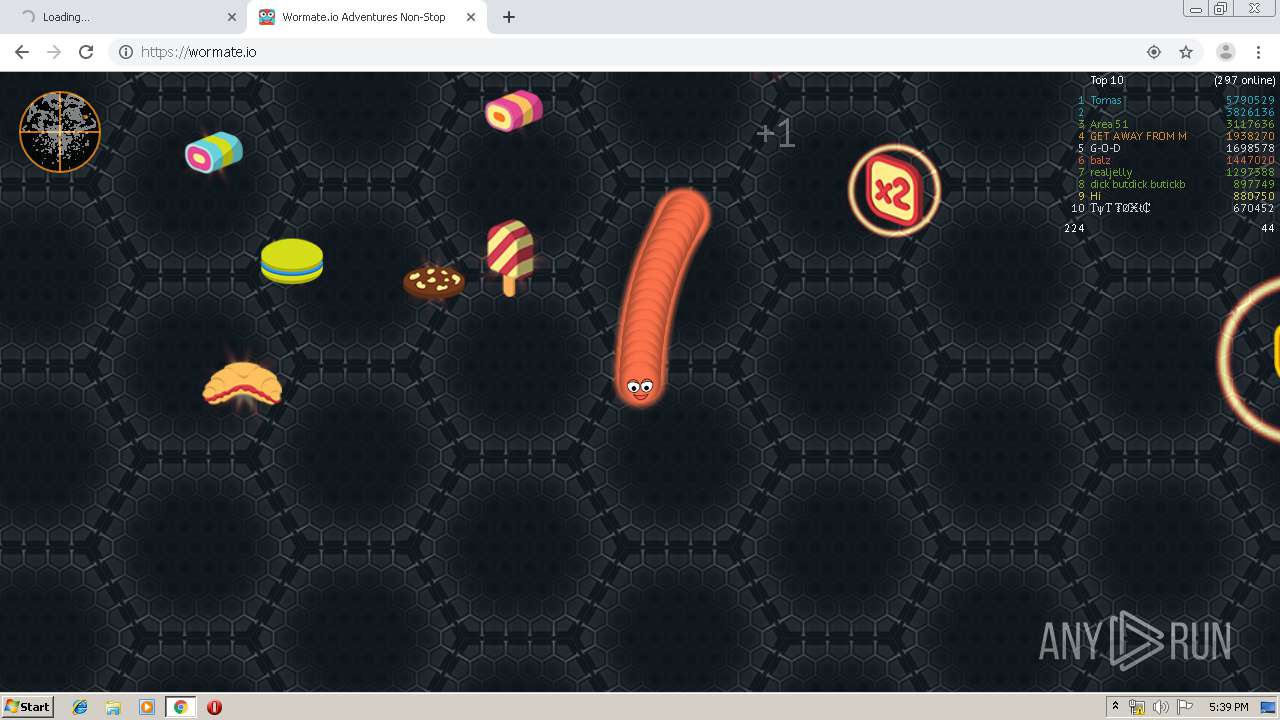Reload the wormate.io page

86,52
